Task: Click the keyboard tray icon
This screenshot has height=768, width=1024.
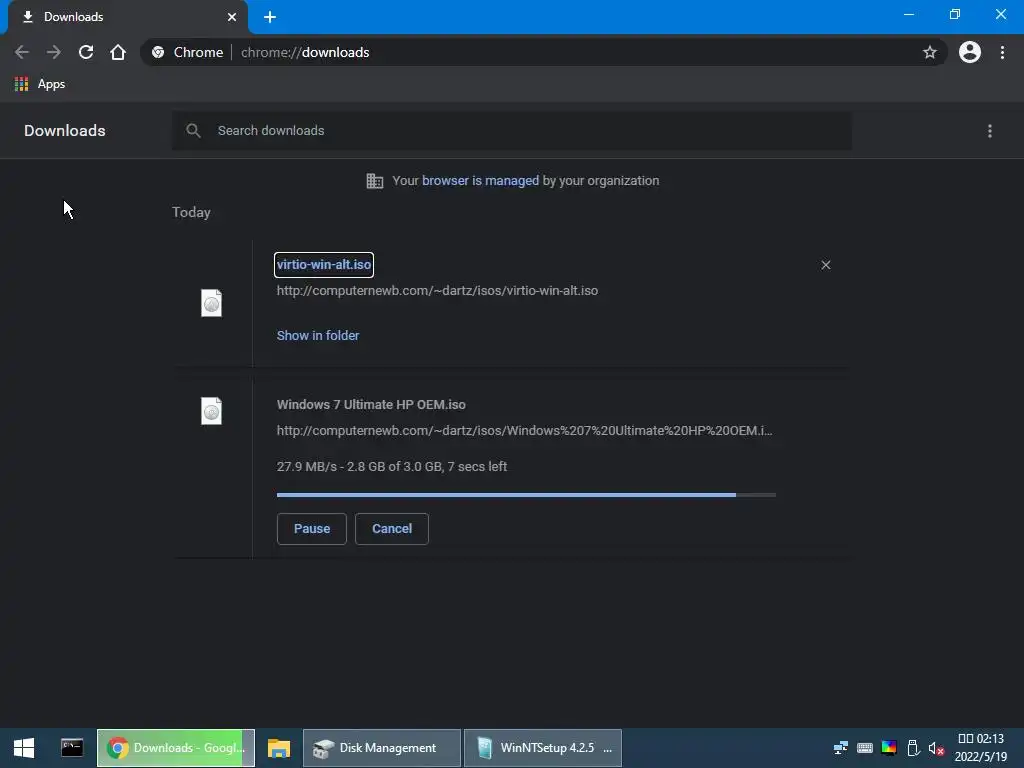Action: click(865, 748)
